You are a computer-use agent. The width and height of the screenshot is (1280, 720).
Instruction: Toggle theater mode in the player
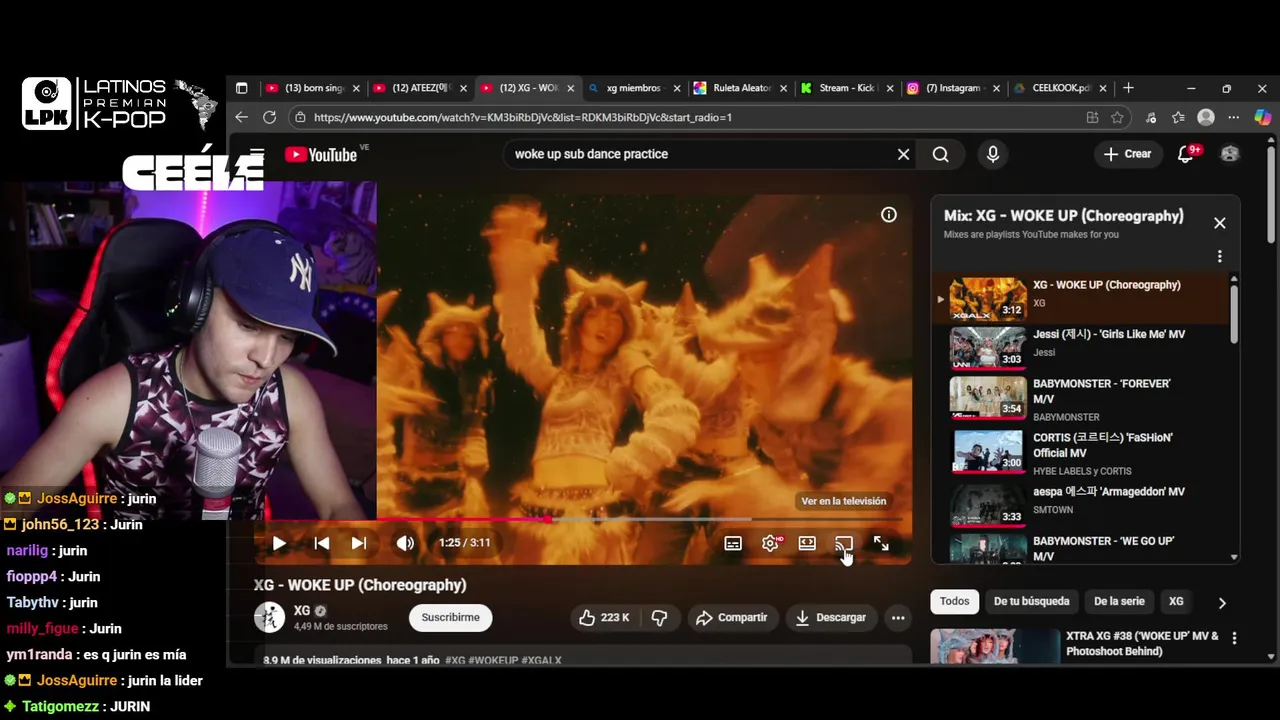pyautogui.click(x=807, y=543)
